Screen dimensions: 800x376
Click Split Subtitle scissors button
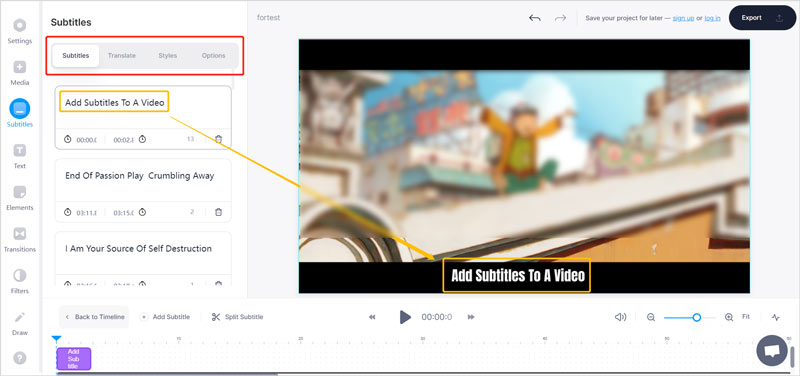pos(237,317)
